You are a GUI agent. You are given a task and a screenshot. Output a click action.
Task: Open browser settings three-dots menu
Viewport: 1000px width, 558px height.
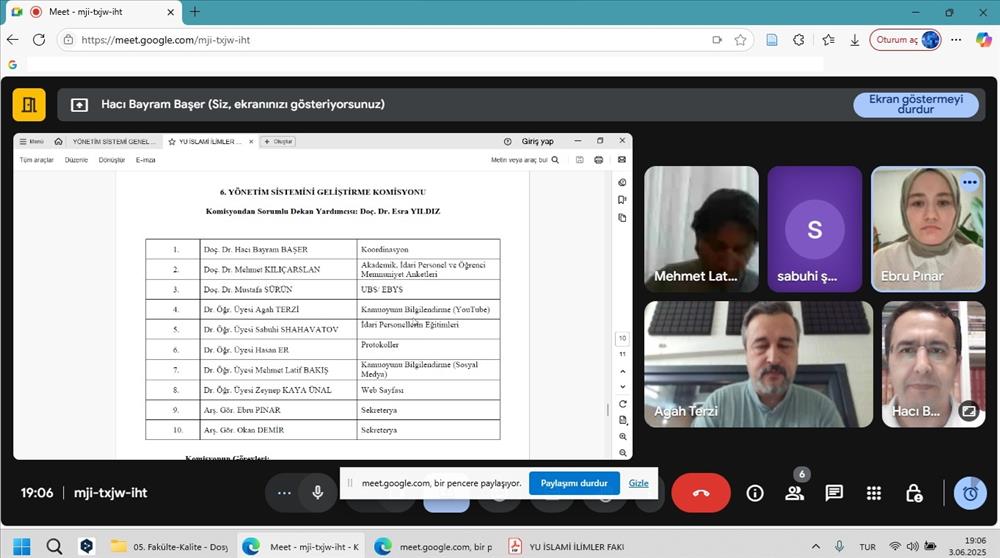tap(955, 40)
